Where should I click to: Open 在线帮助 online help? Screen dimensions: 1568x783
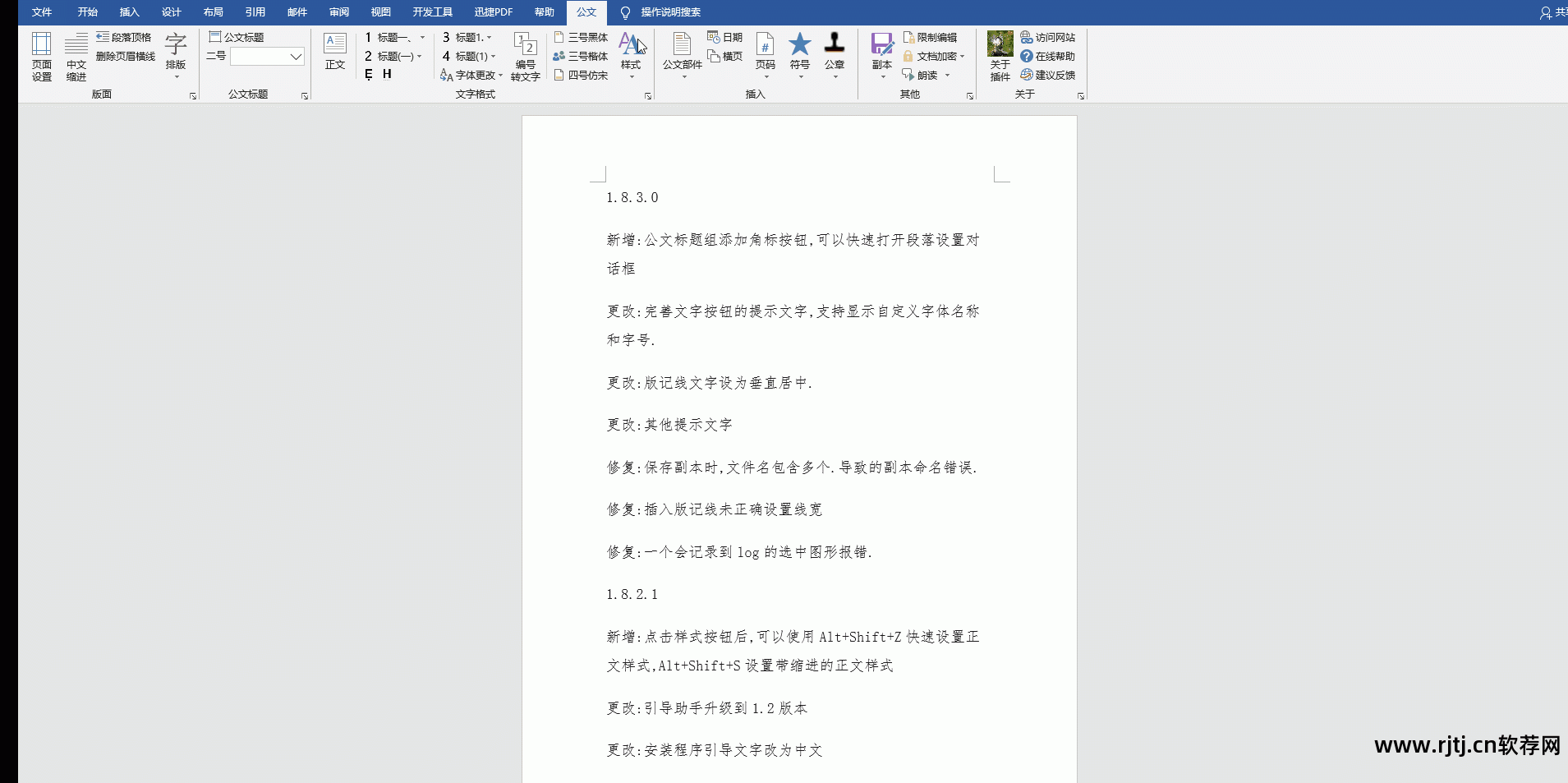[1051, 56]
